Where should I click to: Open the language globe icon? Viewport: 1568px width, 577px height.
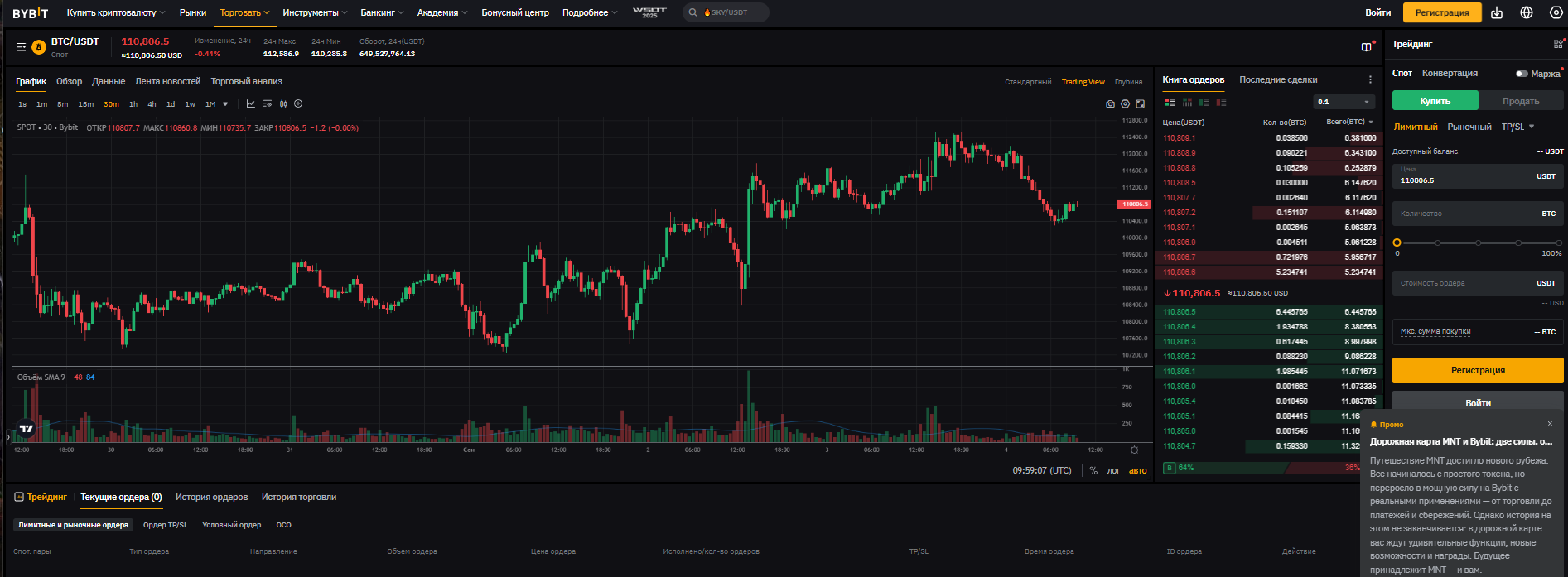click(1527, 12)
